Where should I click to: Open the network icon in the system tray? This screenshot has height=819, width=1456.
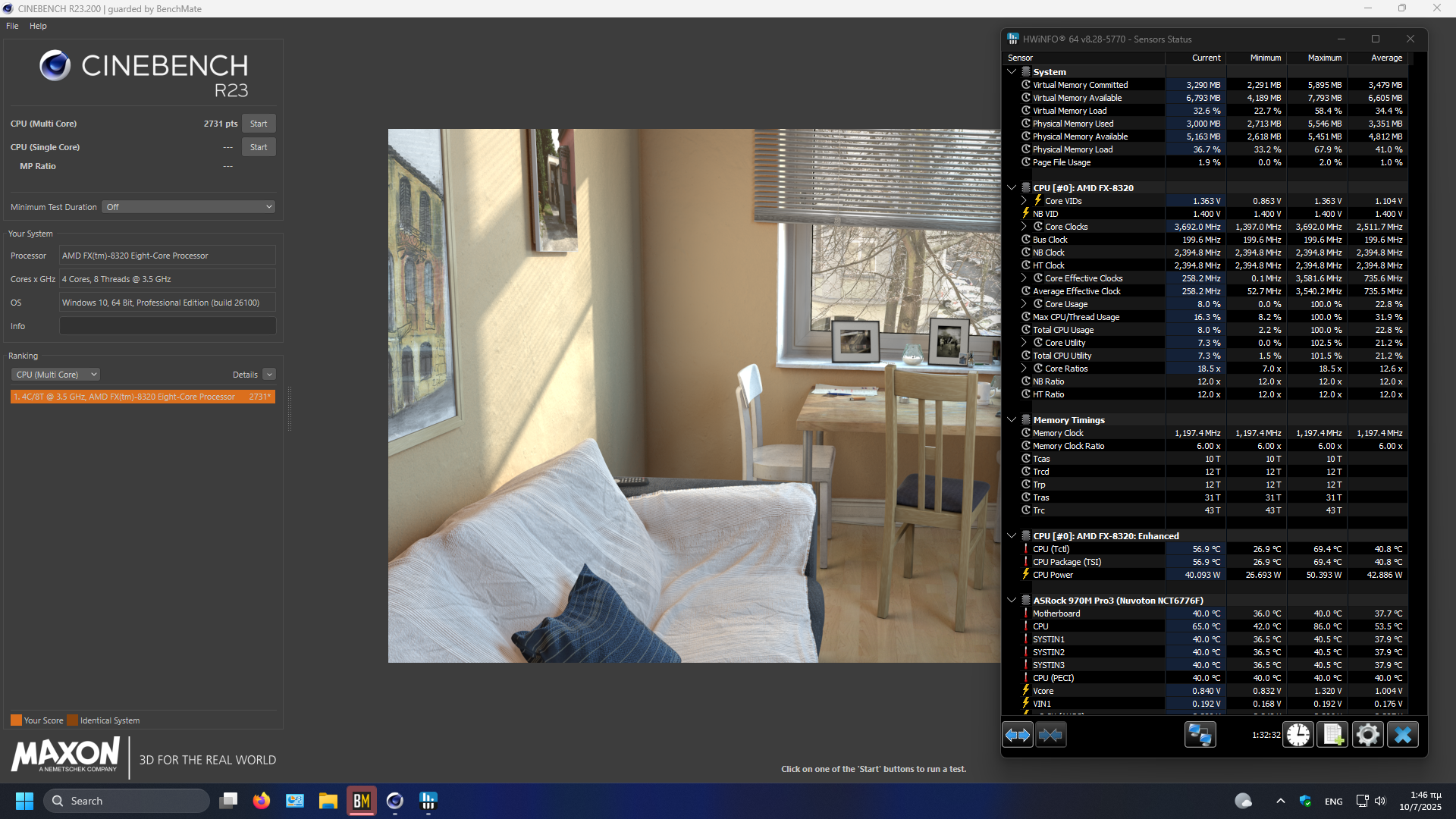[1362, 801]
